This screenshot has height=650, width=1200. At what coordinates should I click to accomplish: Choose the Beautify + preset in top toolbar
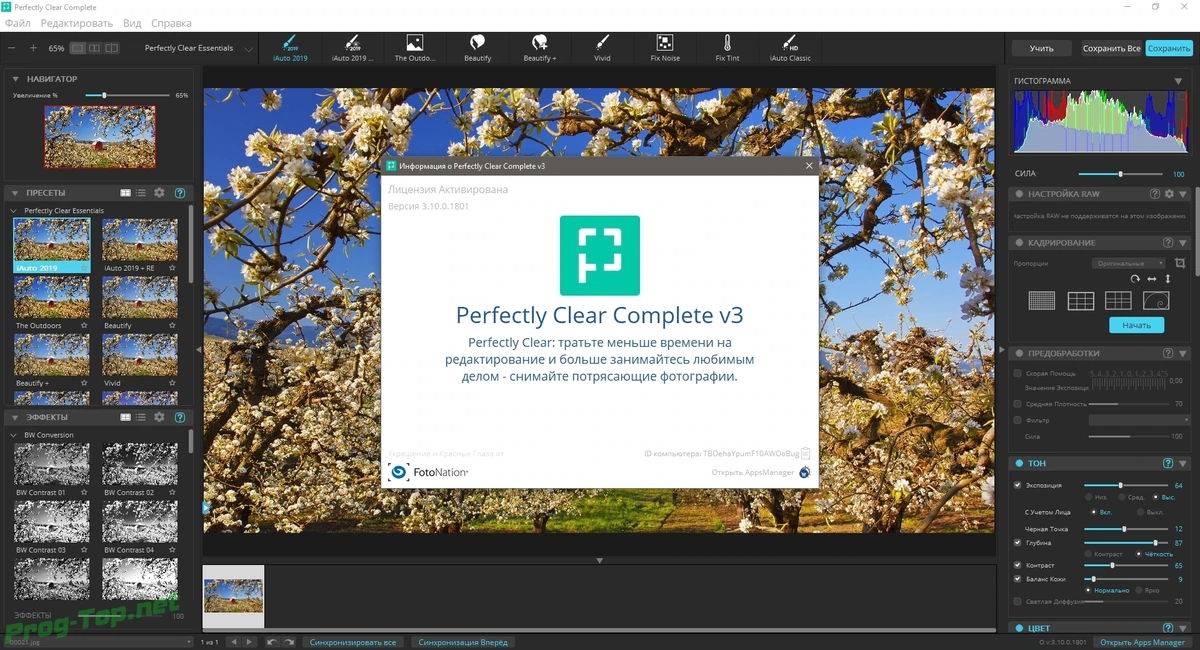point(540,47)
